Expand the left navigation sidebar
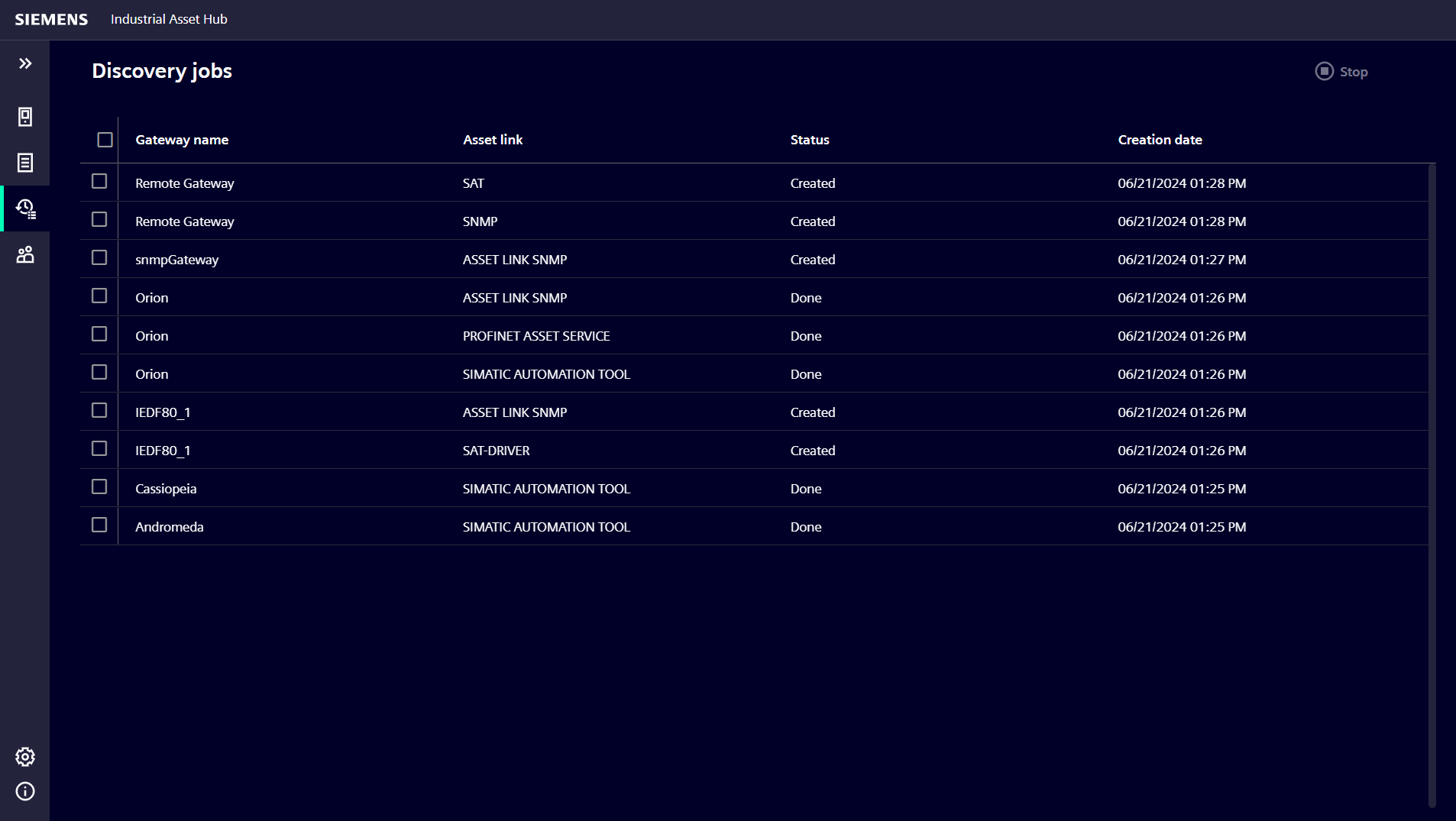1456x821 pixels. 25,63
